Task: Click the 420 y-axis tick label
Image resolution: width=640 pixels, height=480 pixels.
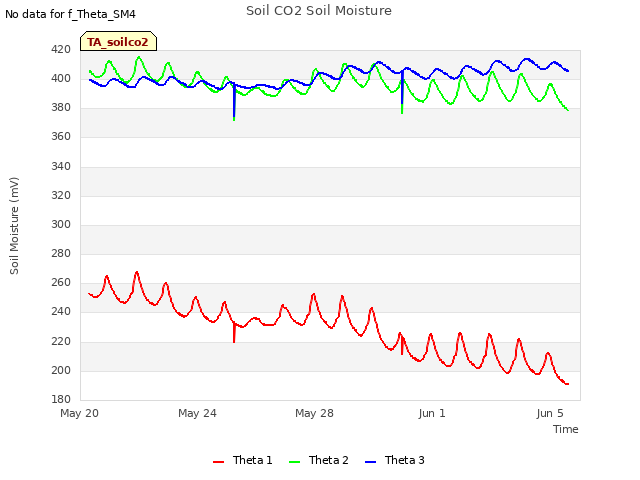Action: (61, 49)
